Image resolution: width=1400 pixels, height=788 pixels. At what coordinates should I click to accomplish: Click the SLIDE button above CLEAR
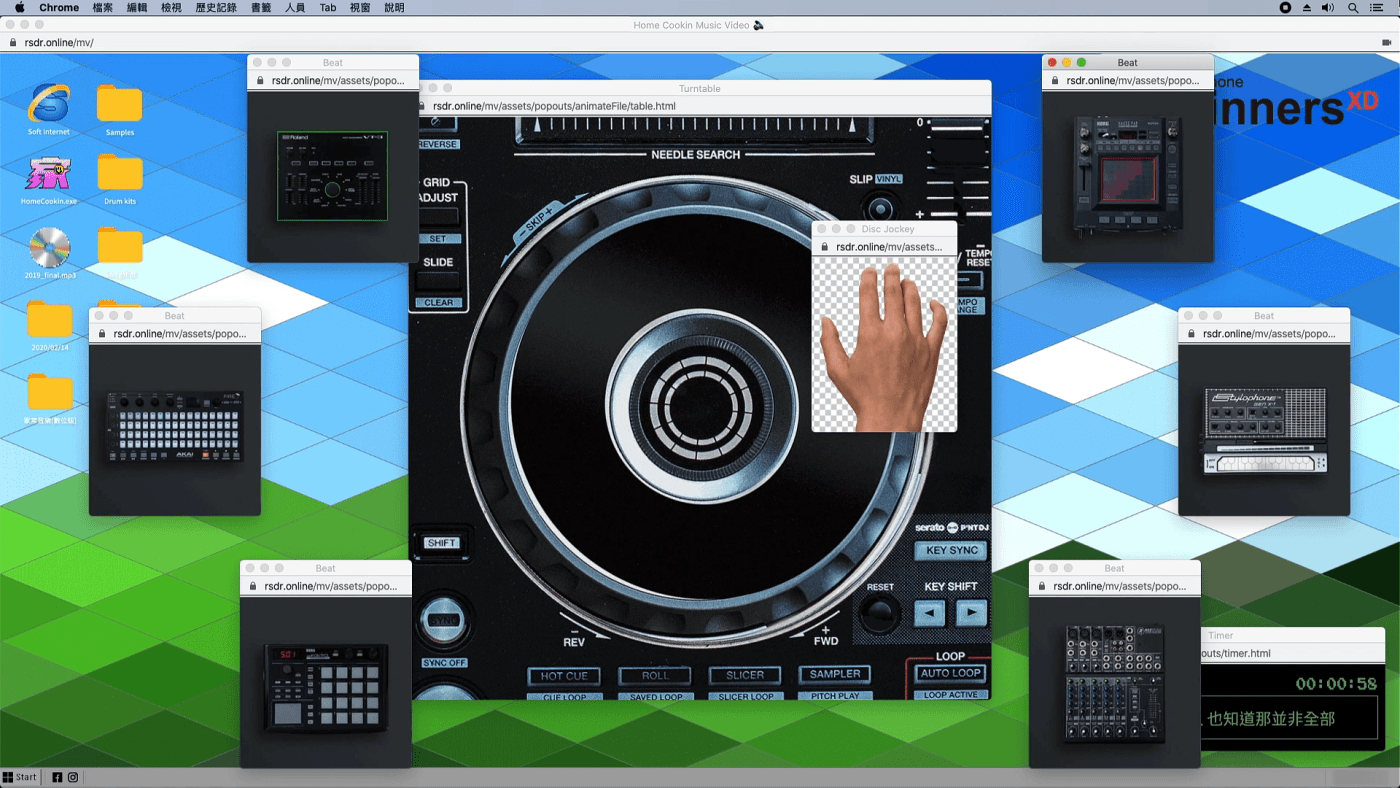pyautogui.click(x=438, y=281)
